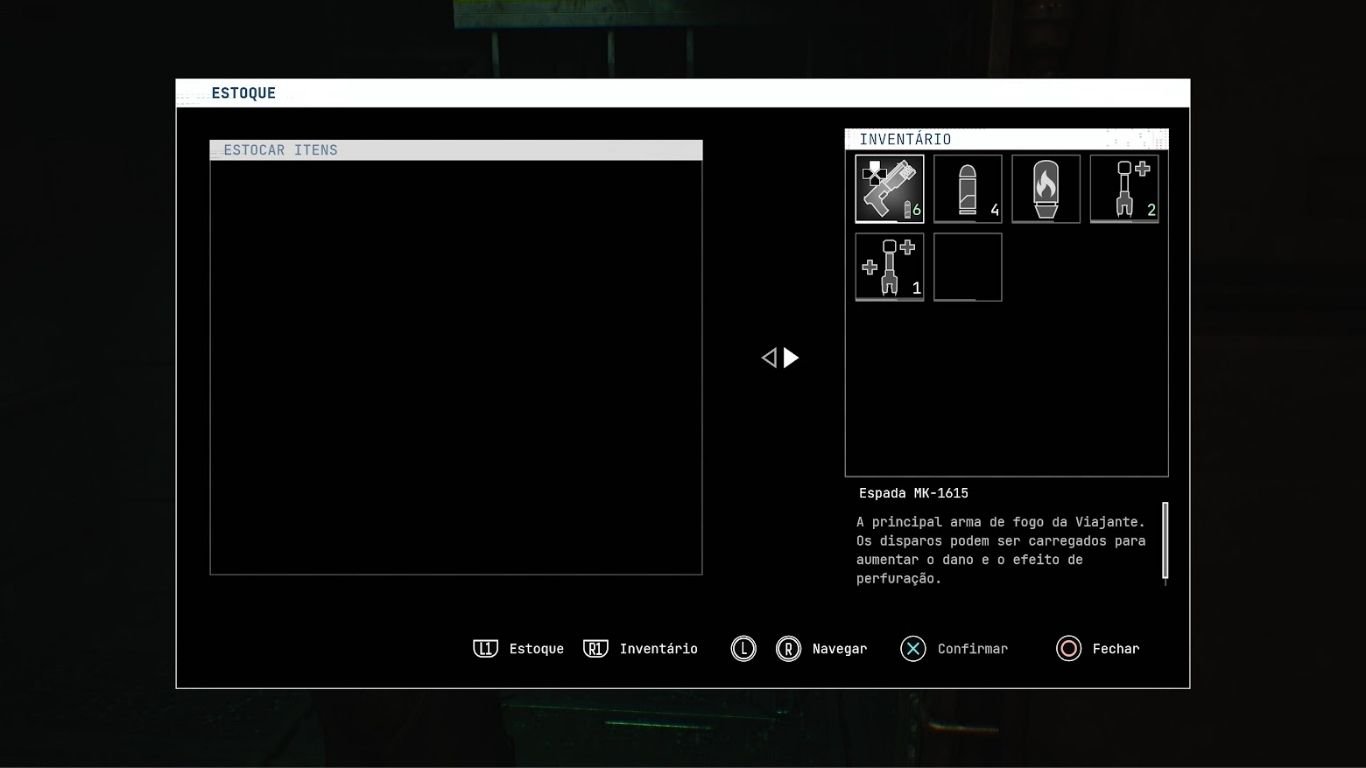This screenshot has height=768, width=1366.
Task: Click the R1 button icon
Action: click(596, 649)
